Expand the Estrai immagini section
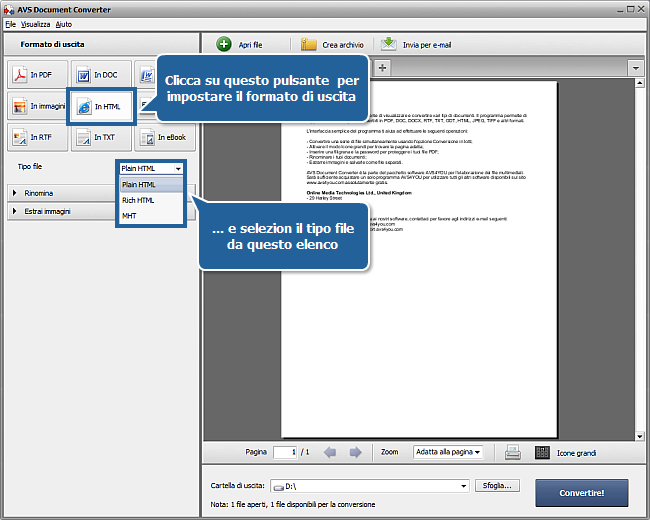The height and width of the screenshot is (520, 650). (61, 211)
